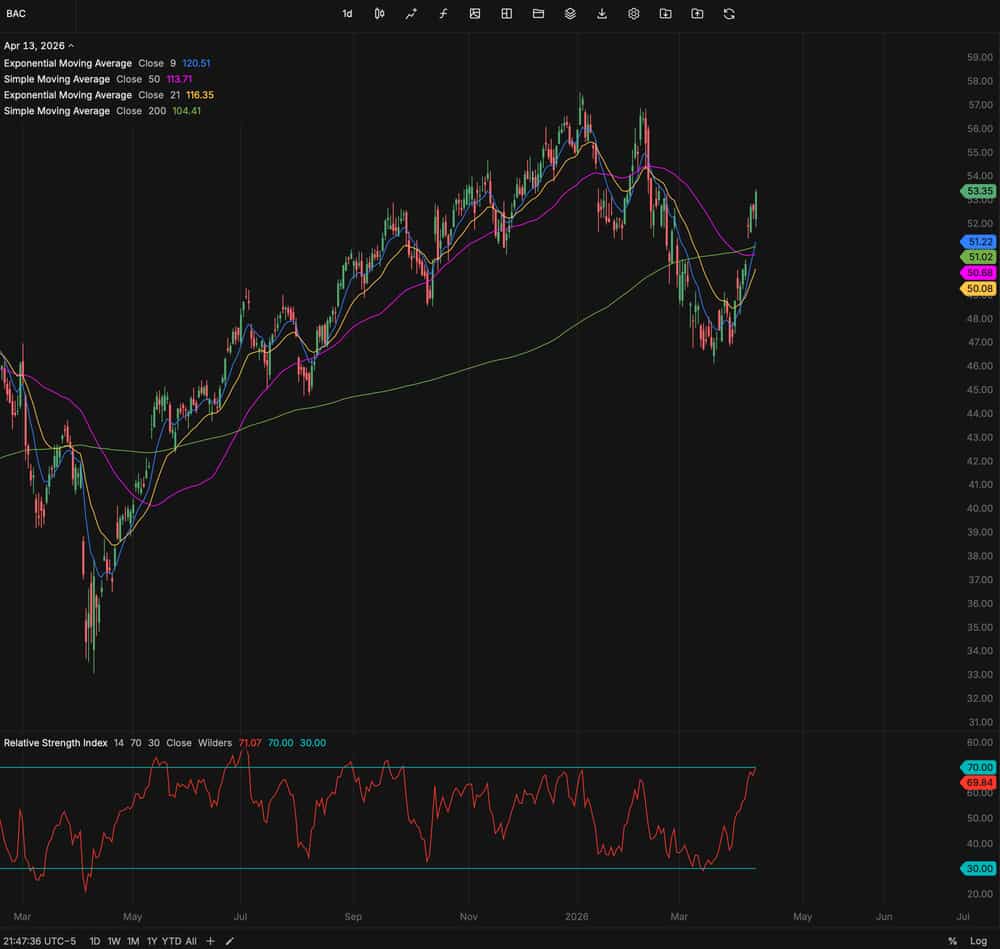Set range to YTD
1000x949 pixels.
171,941
